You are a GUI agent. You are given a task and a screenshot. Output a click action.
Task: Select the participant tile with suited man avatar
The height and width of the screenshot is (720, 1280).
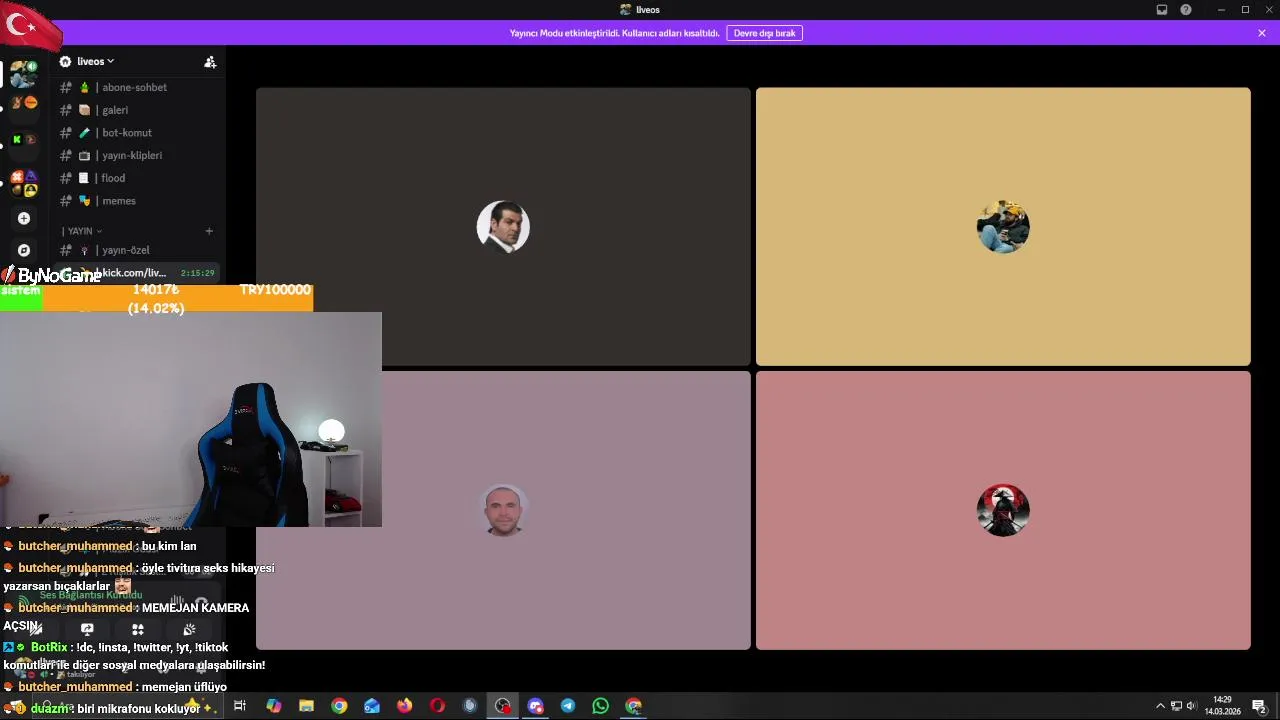pyautogui.click(x=503, y=226)
